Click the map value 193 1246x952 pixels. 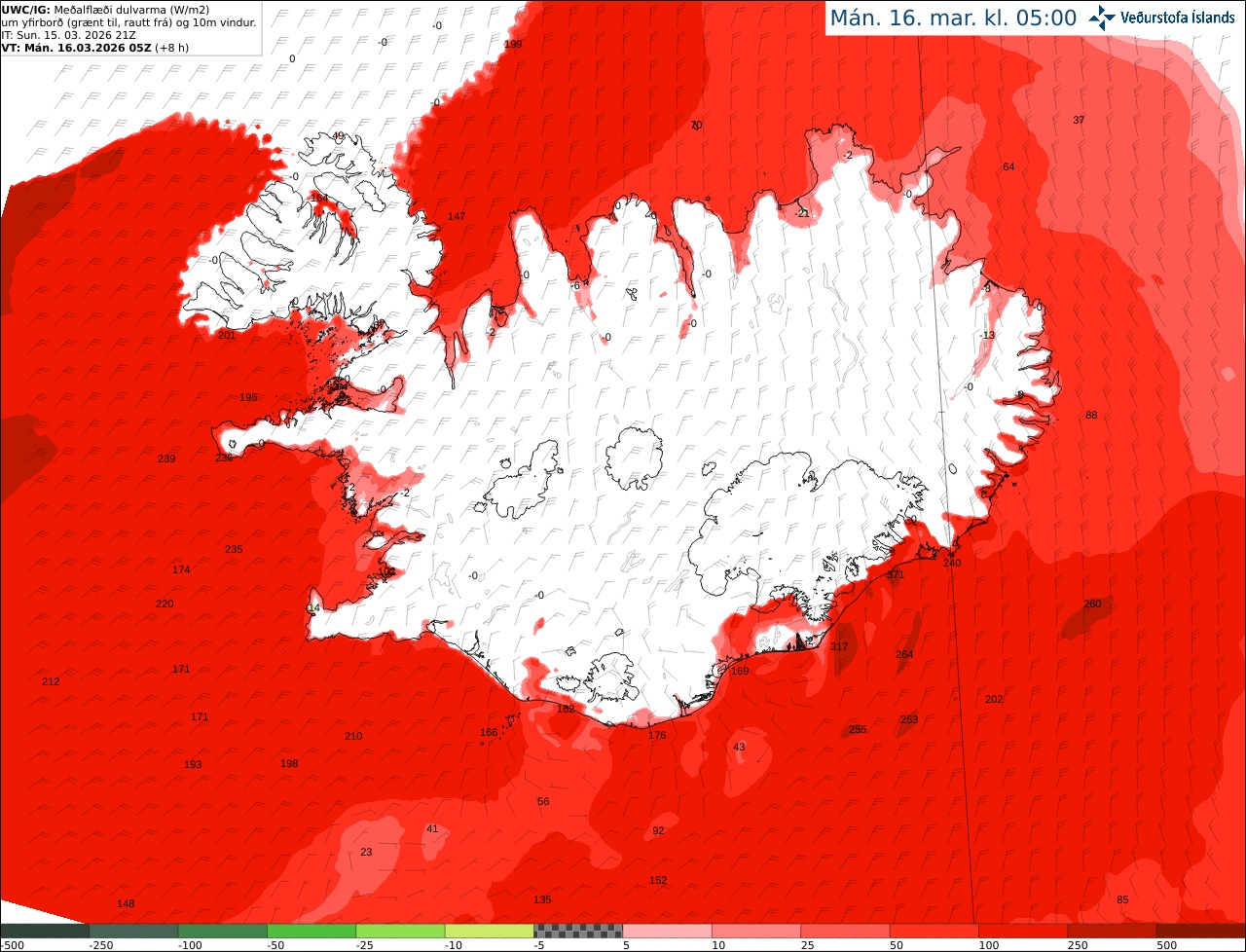[193, 765]
